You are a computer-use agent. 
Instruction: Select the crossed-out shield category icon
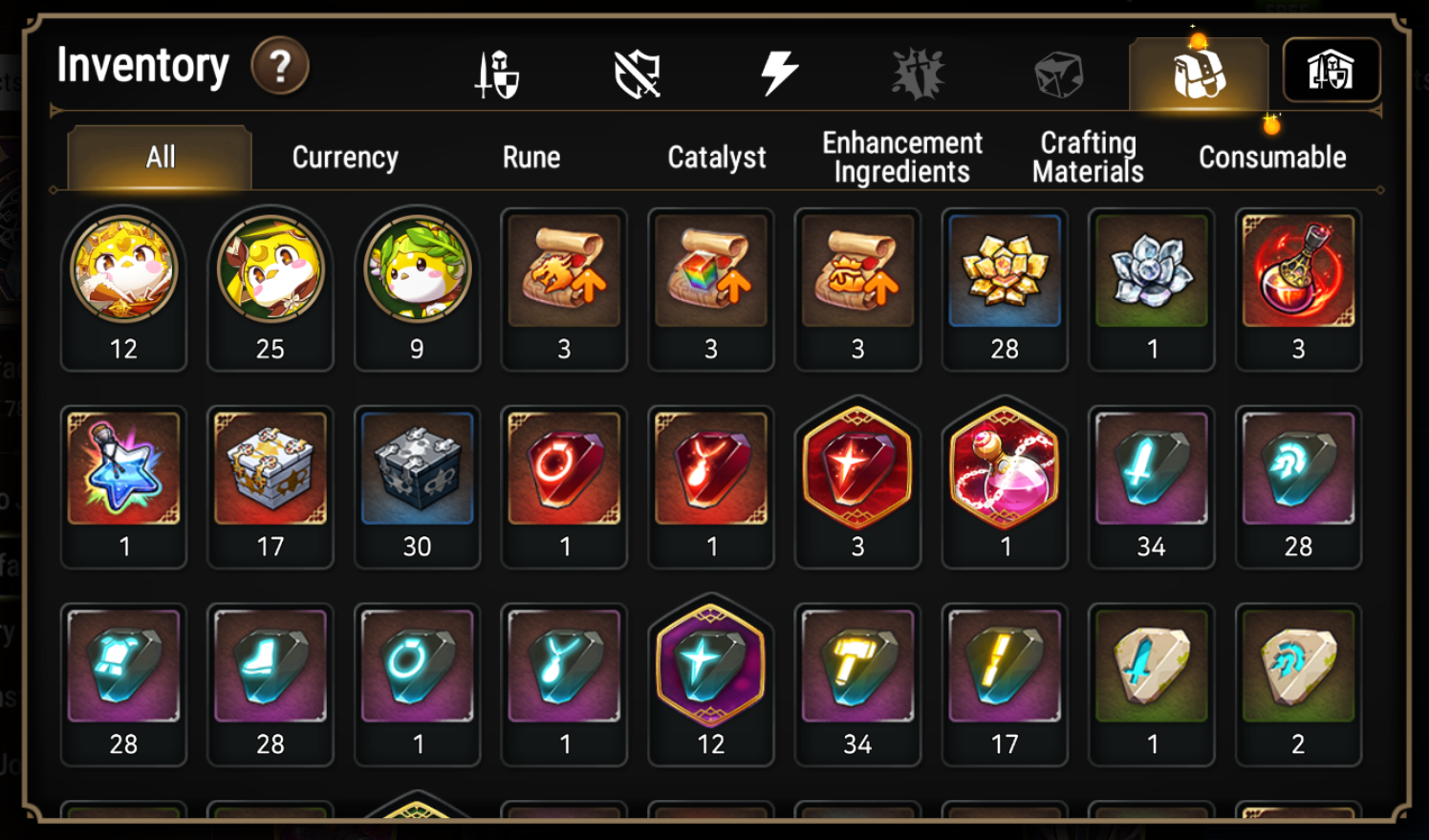click(638, 75)
